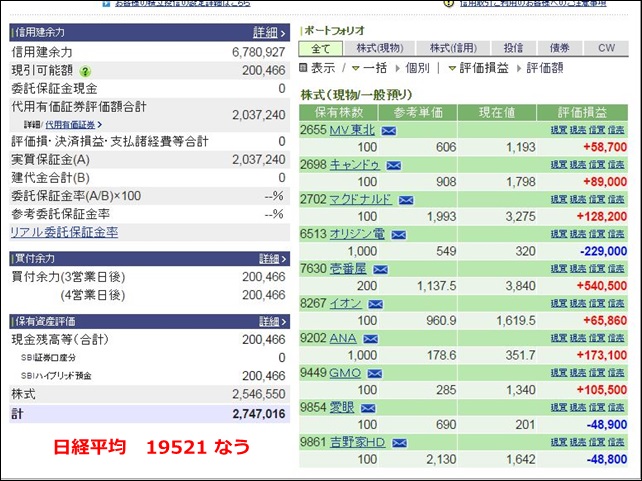Click 現売 in the ANA row

[578, 338]
